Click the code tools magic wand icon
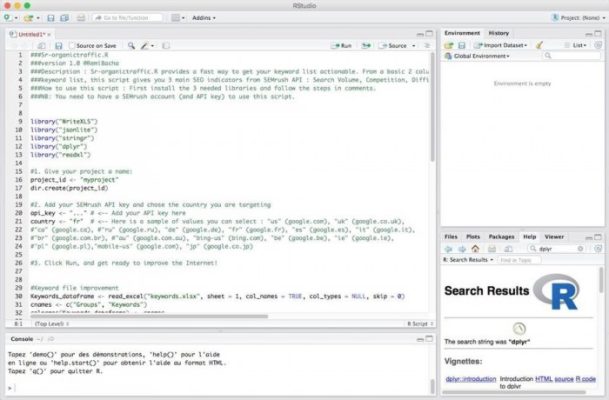 144,46
